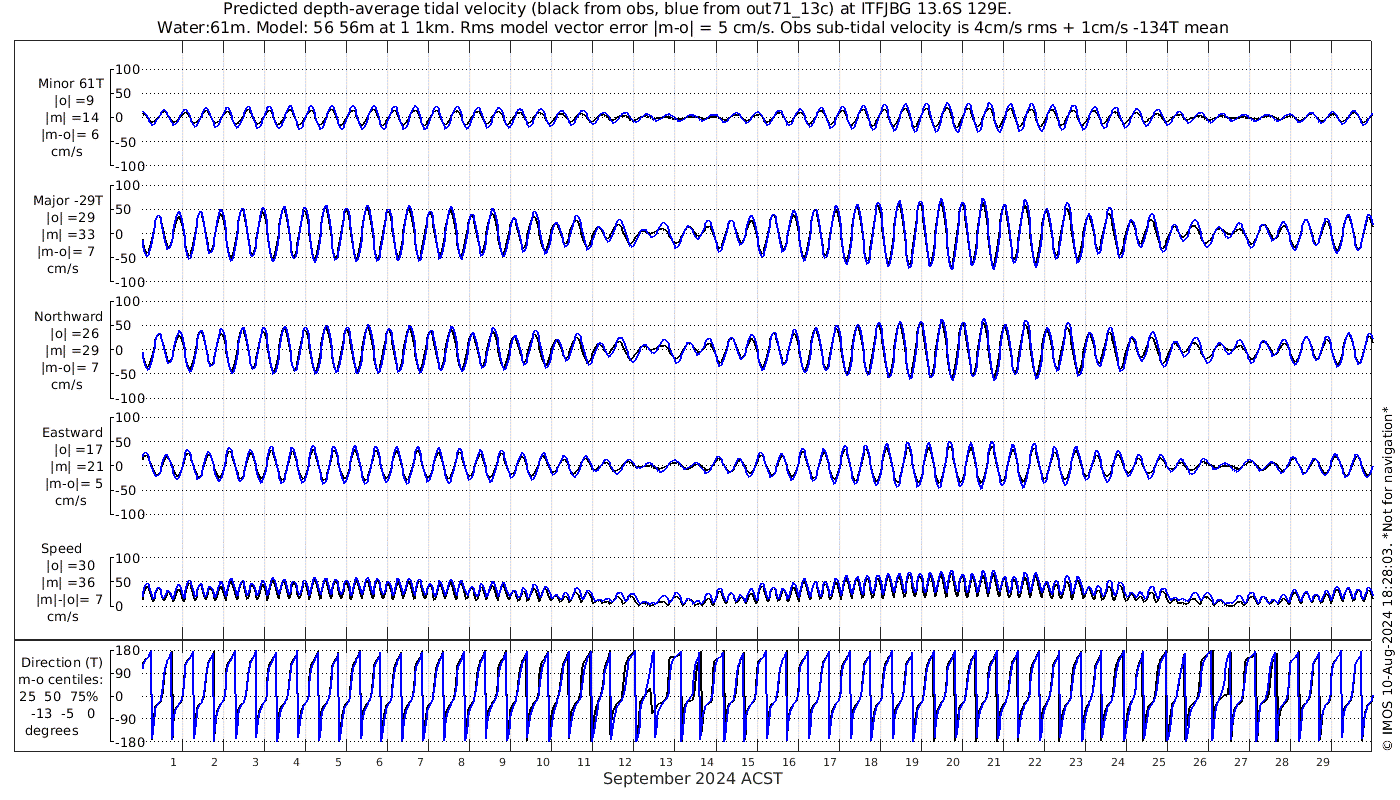Click the 'degrees' unit label
The image size is (1400, 800).
click(x=52, y=730)
